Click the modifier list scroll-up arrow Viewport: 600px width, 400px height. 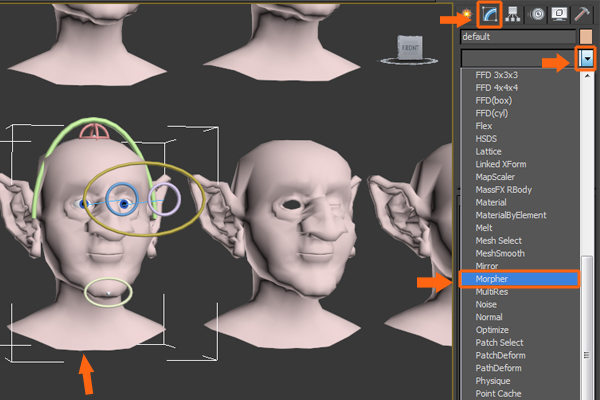587,76
